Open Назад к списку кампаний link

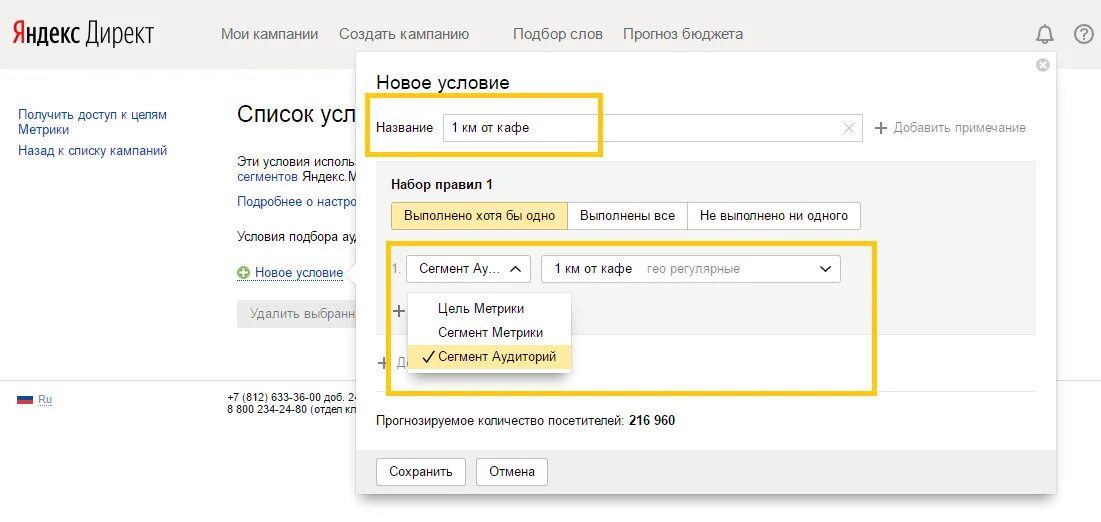pyautogui.click(x=93, y=150)
